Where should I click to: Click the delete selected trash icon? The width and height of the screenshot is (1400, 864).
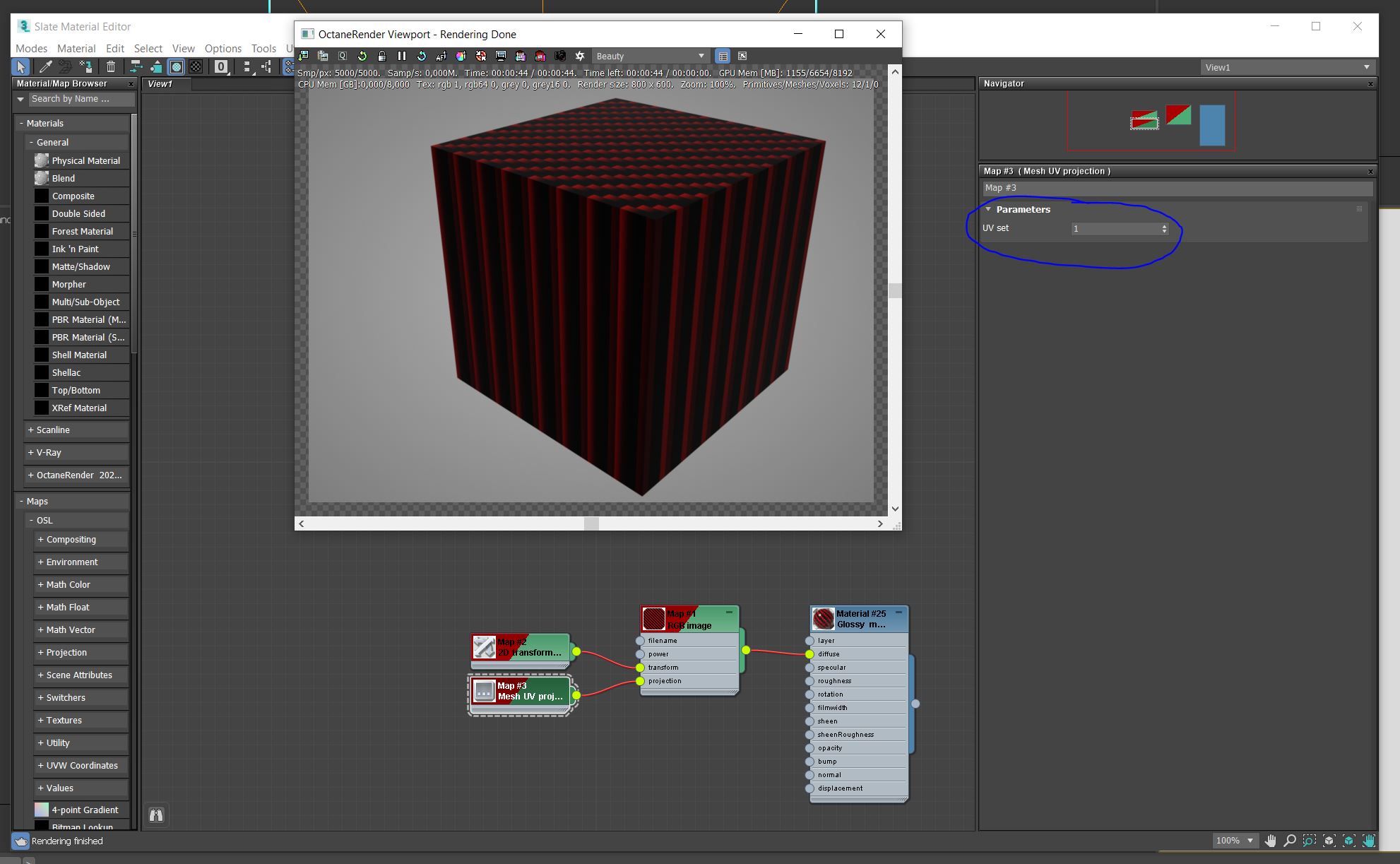(111, 66)
